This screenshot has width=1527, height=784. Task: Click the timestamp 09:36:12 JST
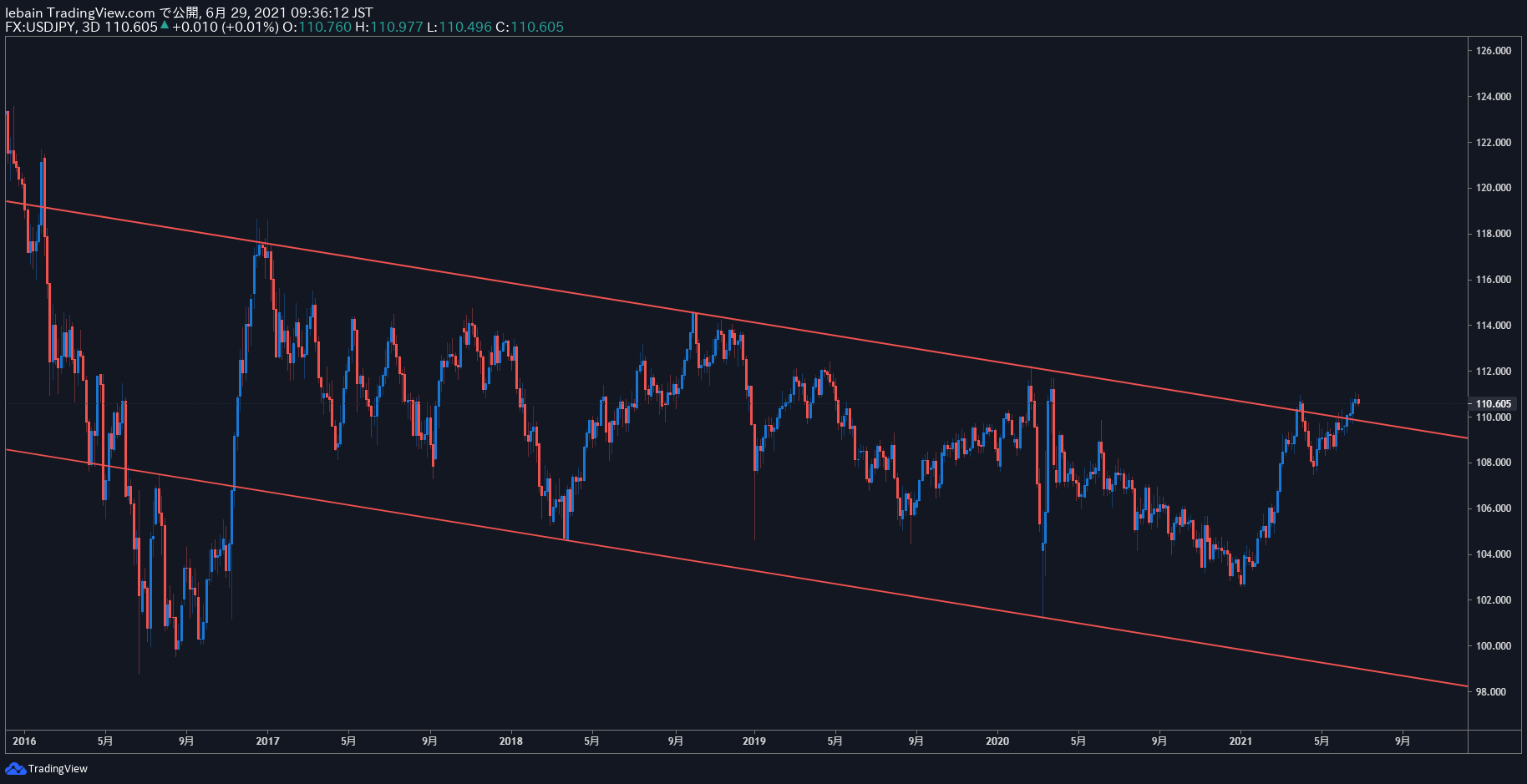pyautogui.click(x=332, y=13)
